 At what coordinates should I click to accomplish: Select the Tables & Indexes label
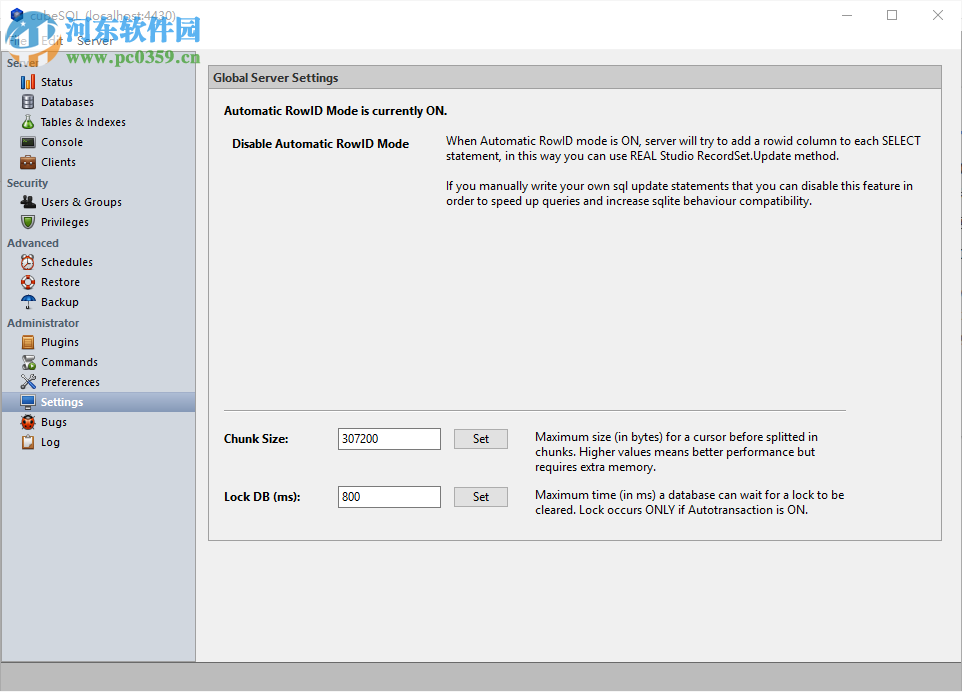(83, 122)
